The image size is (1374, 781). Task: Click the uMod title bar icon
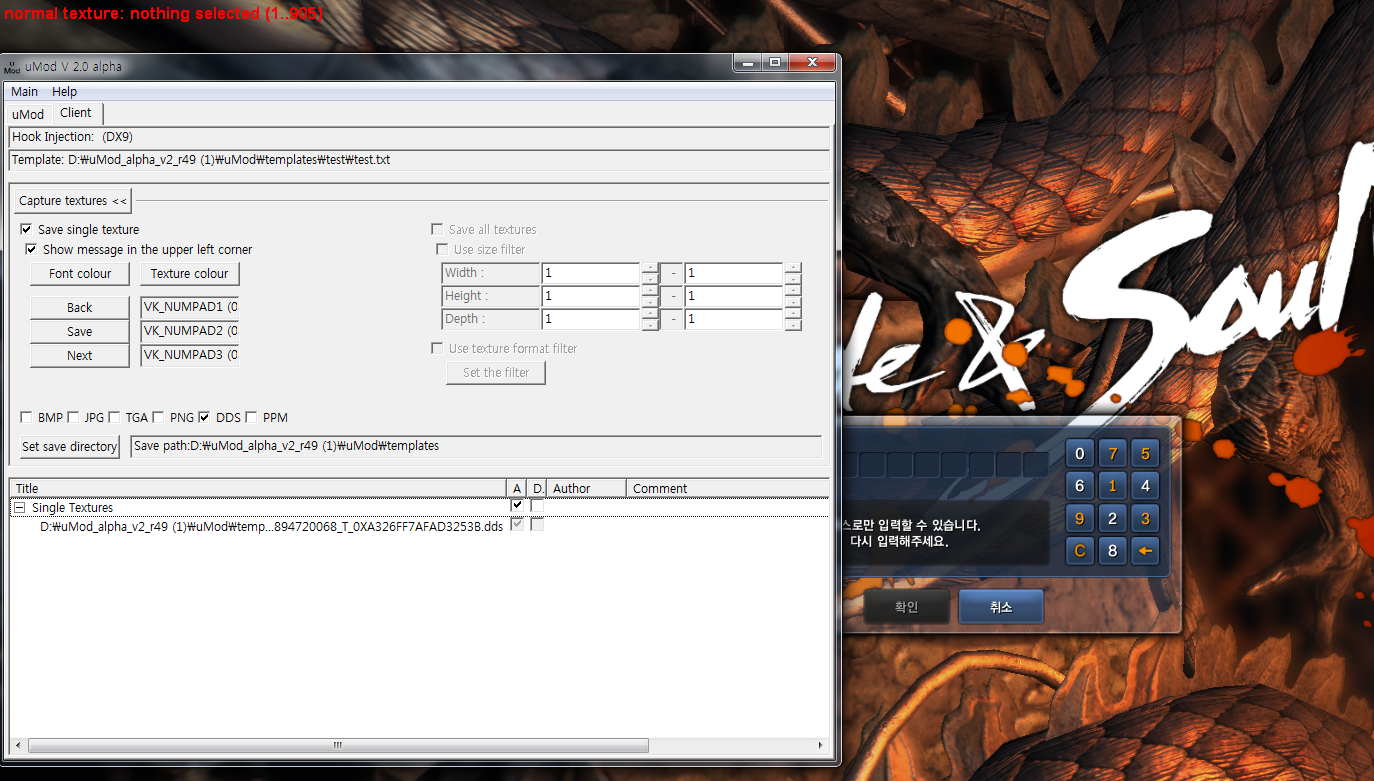coord(12,67)
